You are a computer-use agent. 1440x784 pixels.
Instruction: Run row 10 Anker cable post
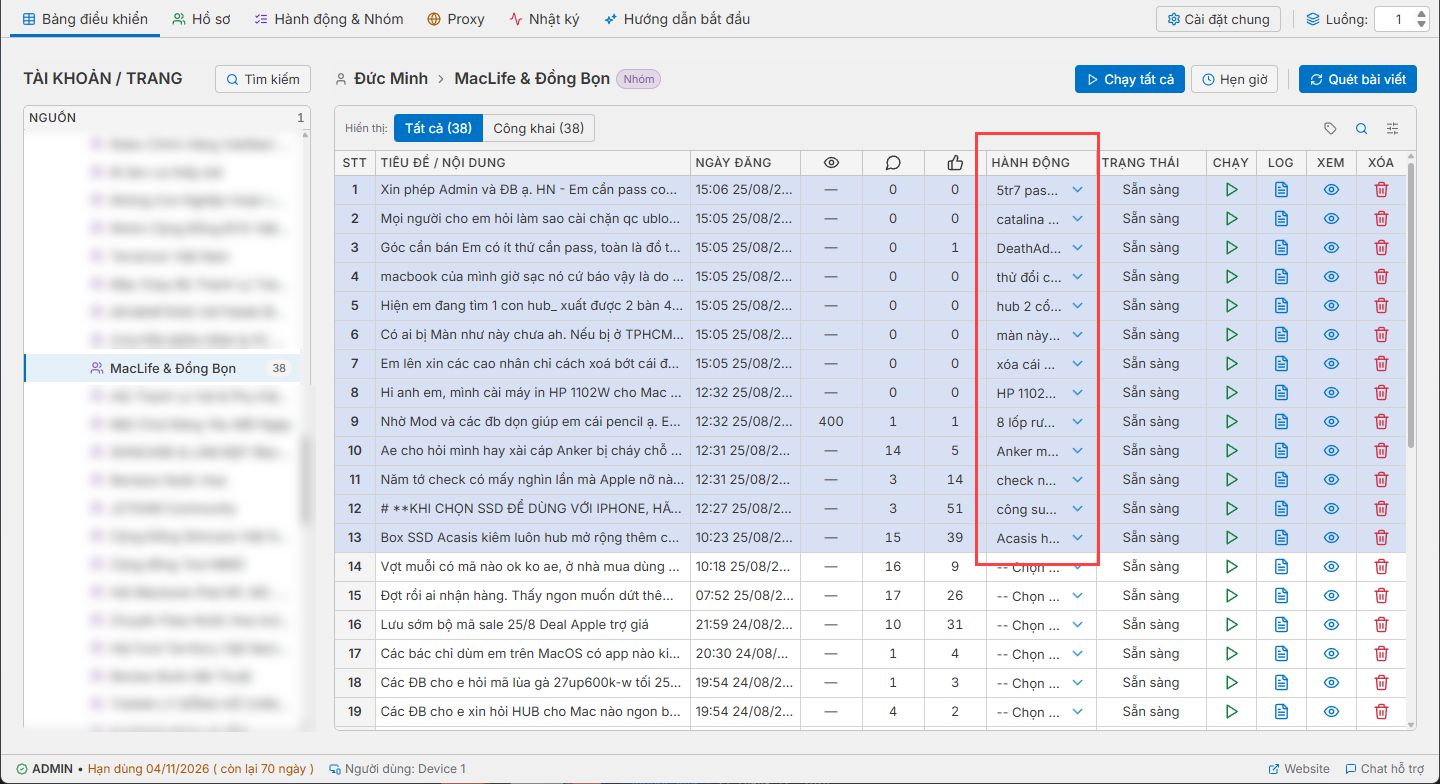pos(1231,451)
